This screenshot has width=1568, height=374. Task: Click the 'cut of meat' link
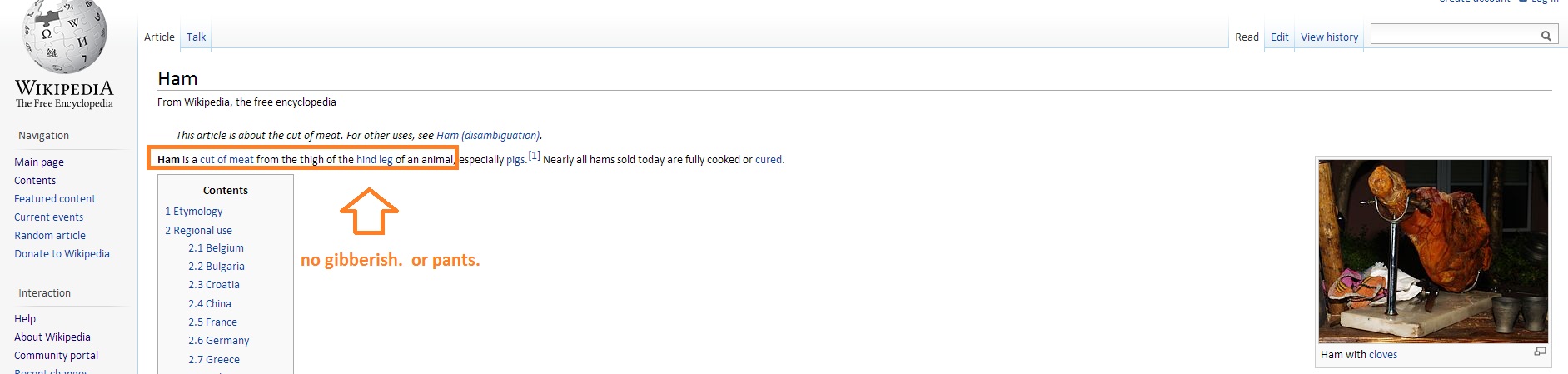click(x=226, y=160)
